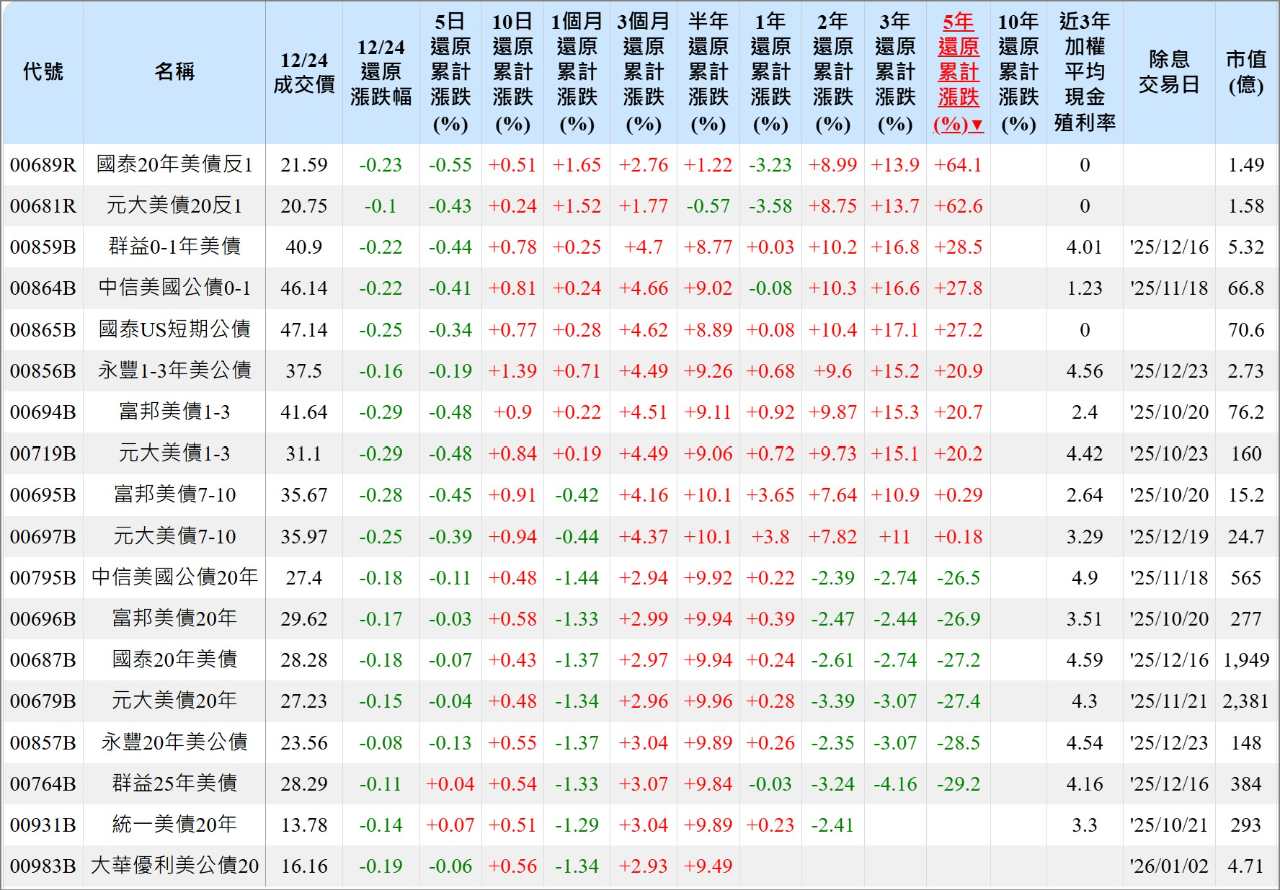Sort by 10日還原累計漲跌 column header
This screenshot has height=890, width=1280.
(x=513, y=73)
